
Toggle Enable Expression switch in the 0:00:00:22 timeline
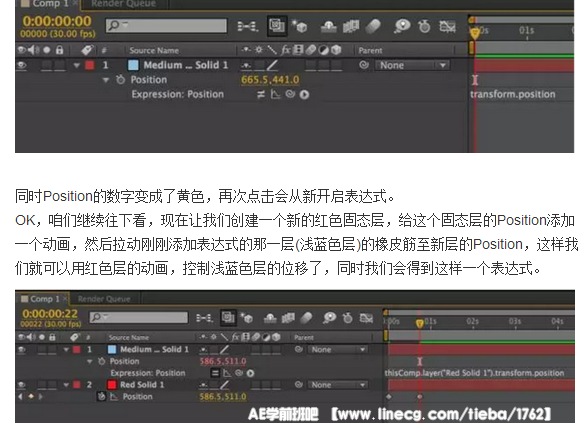[x=215, y=373]
